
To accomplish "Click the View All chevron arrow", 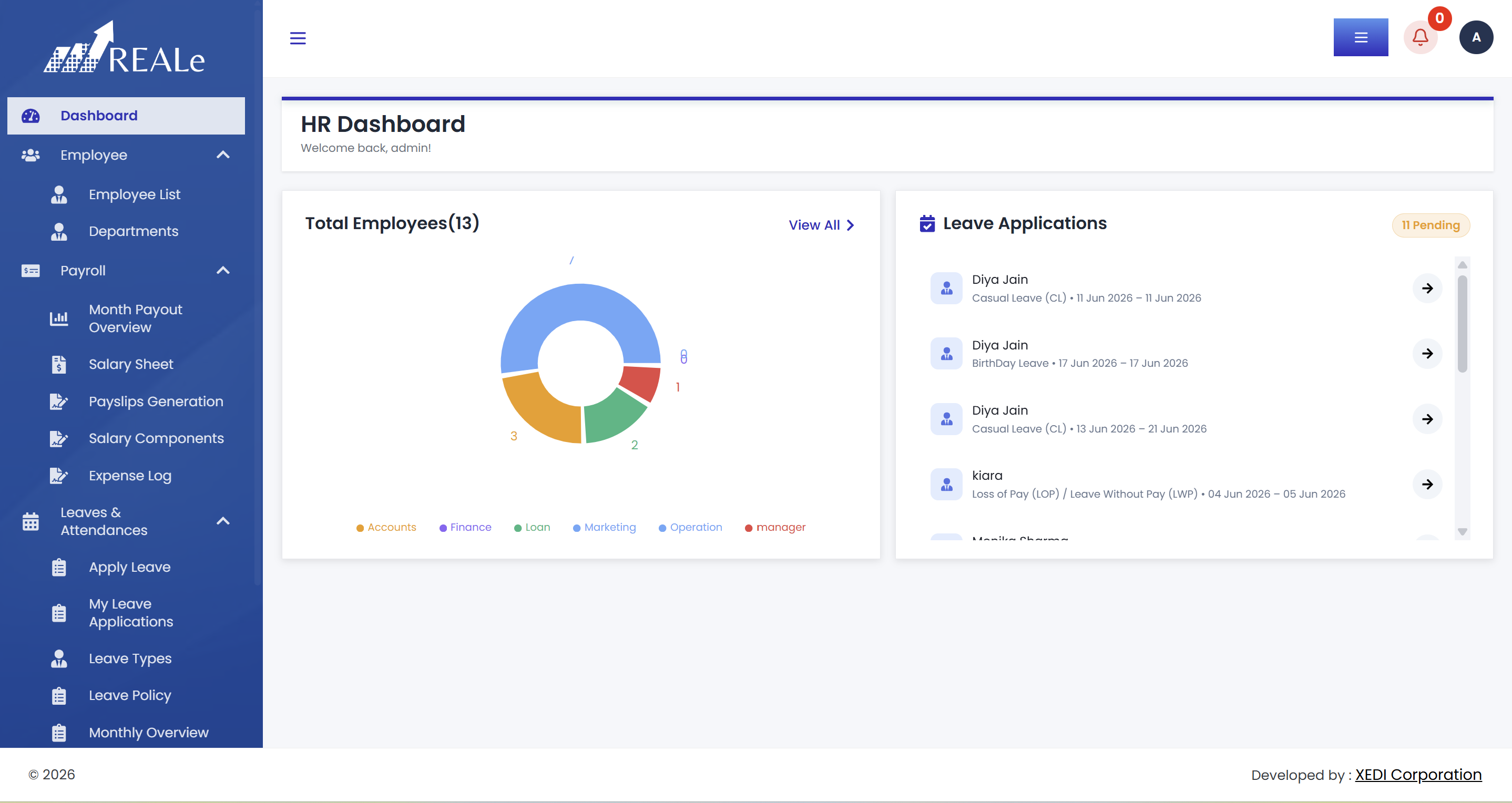I will coord(851,225).
